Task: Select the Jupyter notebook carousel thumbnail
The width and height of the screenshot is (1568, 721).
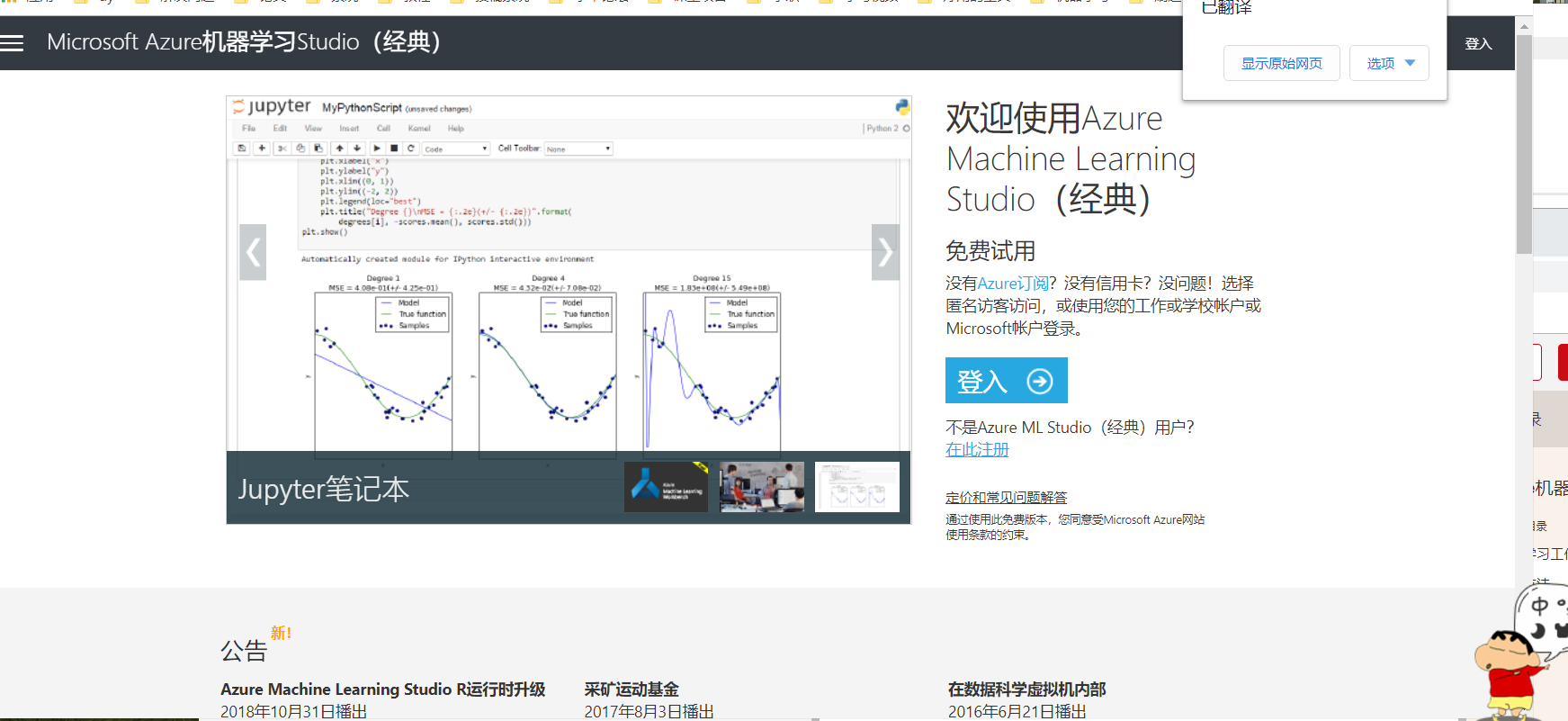Action: pos(857,487)
